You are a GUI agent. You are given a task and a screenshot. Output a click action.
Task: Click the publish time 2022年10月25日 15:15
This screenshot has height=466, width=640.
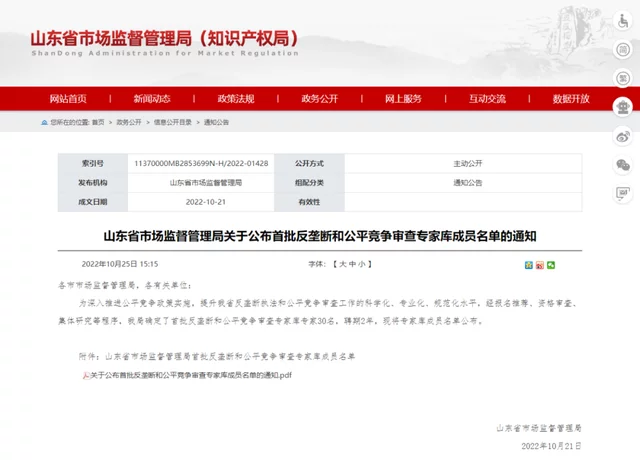tap(120, 264)
